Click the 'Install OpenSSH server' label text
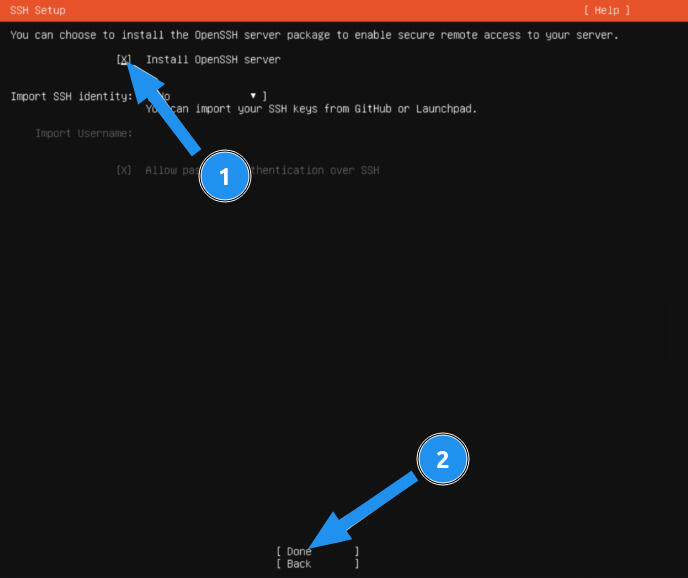This screenshot has height=578, width=688. [x=213, y=60]
